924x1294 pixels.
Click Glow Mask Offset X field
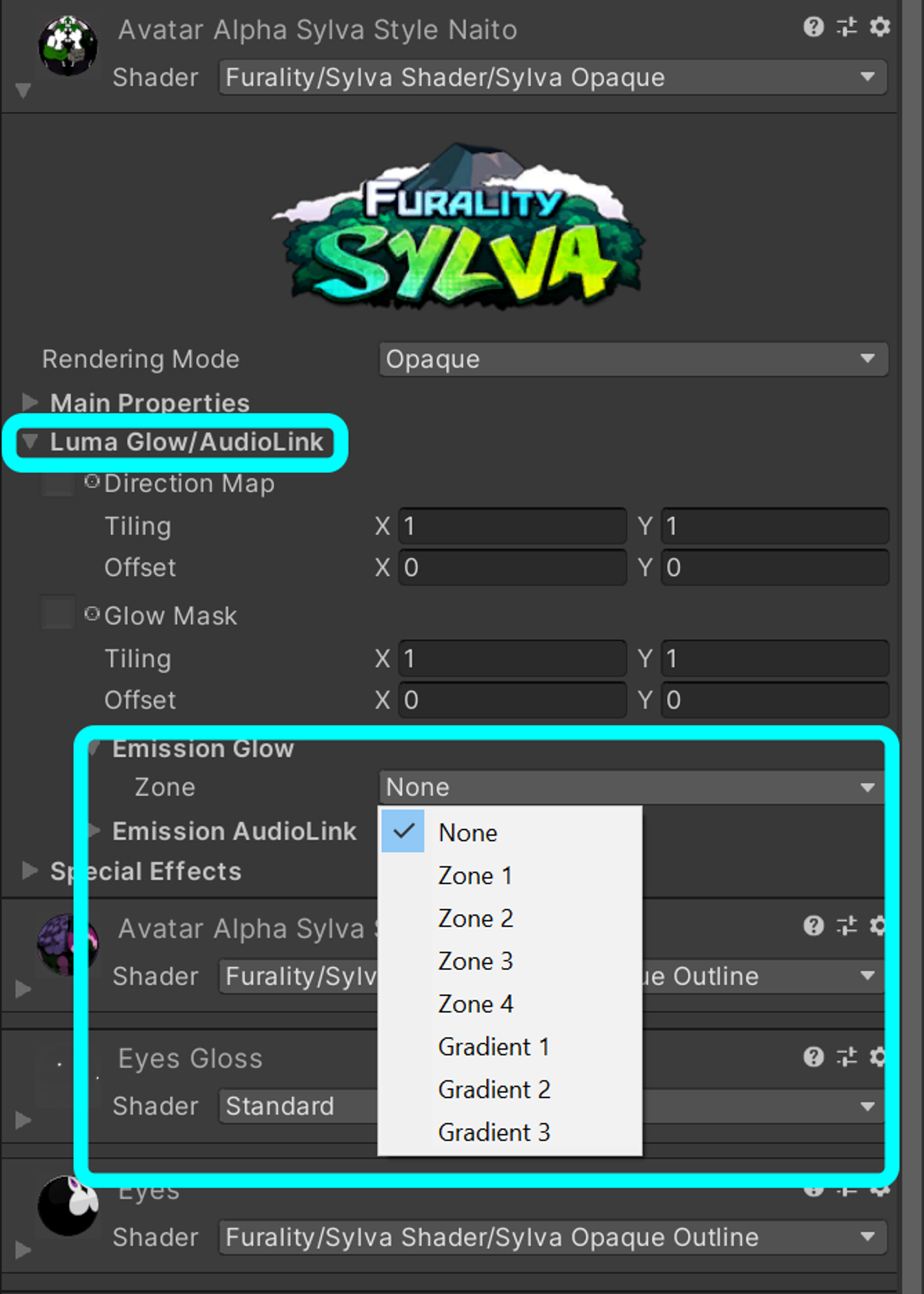coord(512,700)
